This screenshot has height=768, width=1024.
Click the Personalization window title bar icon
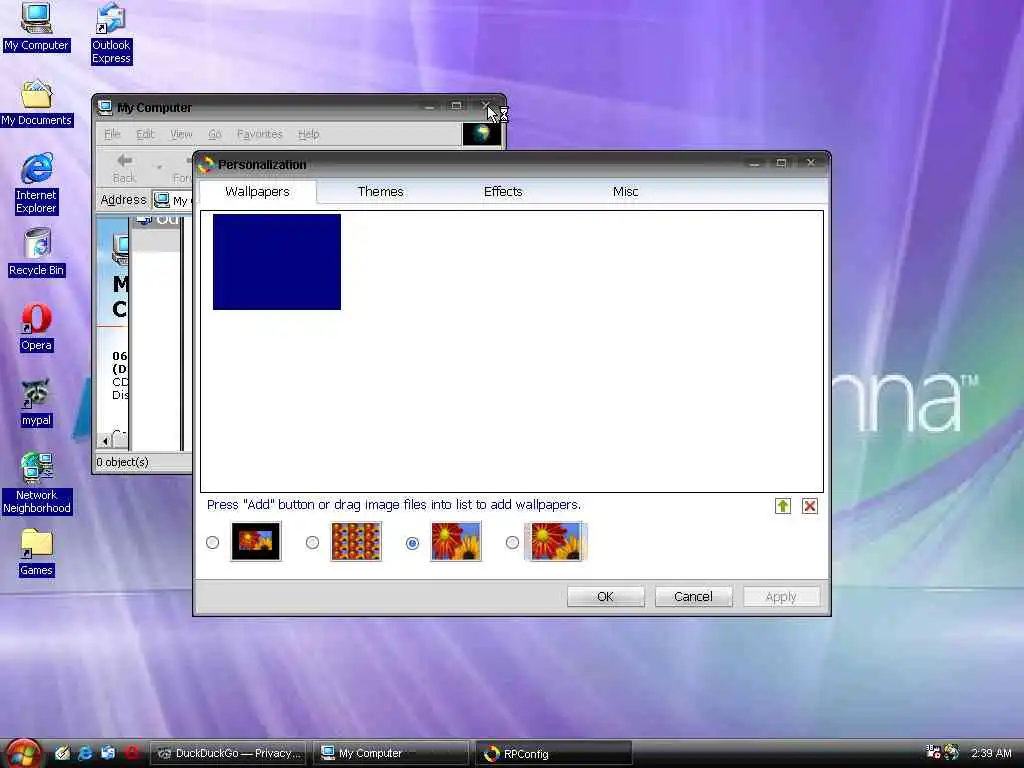[206, 165]
